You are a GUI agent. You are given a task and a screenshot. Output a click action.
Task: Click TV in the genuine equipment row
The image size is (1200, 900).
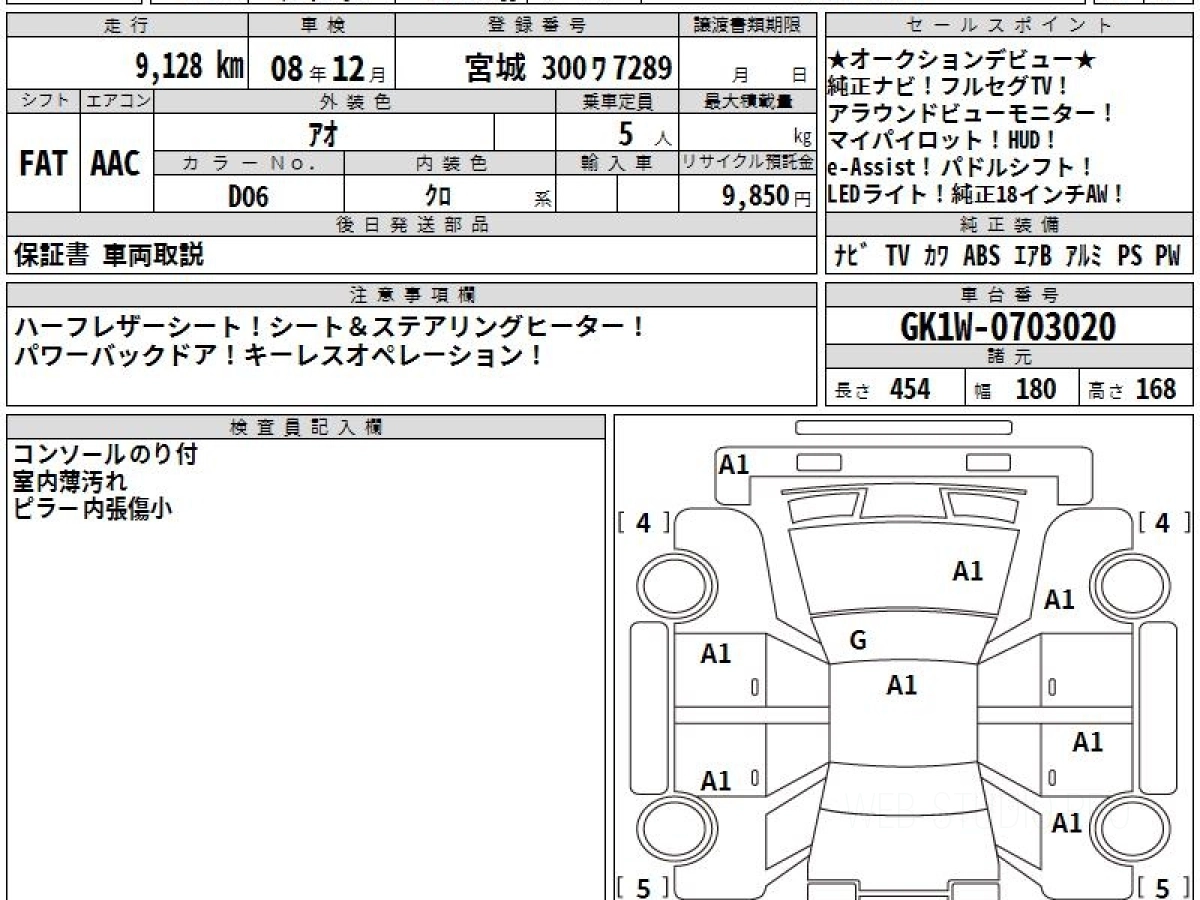tap(897, 256)
